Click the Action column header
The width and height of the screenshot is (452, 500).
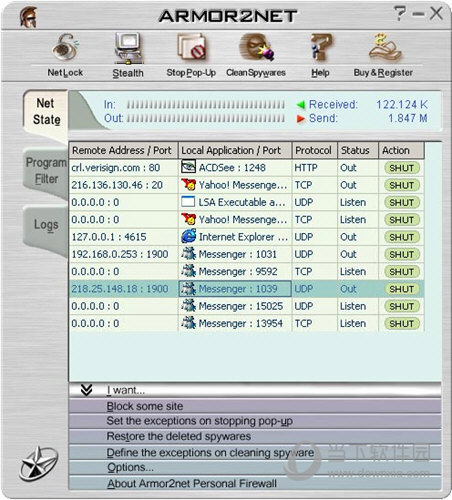(401, 150)
